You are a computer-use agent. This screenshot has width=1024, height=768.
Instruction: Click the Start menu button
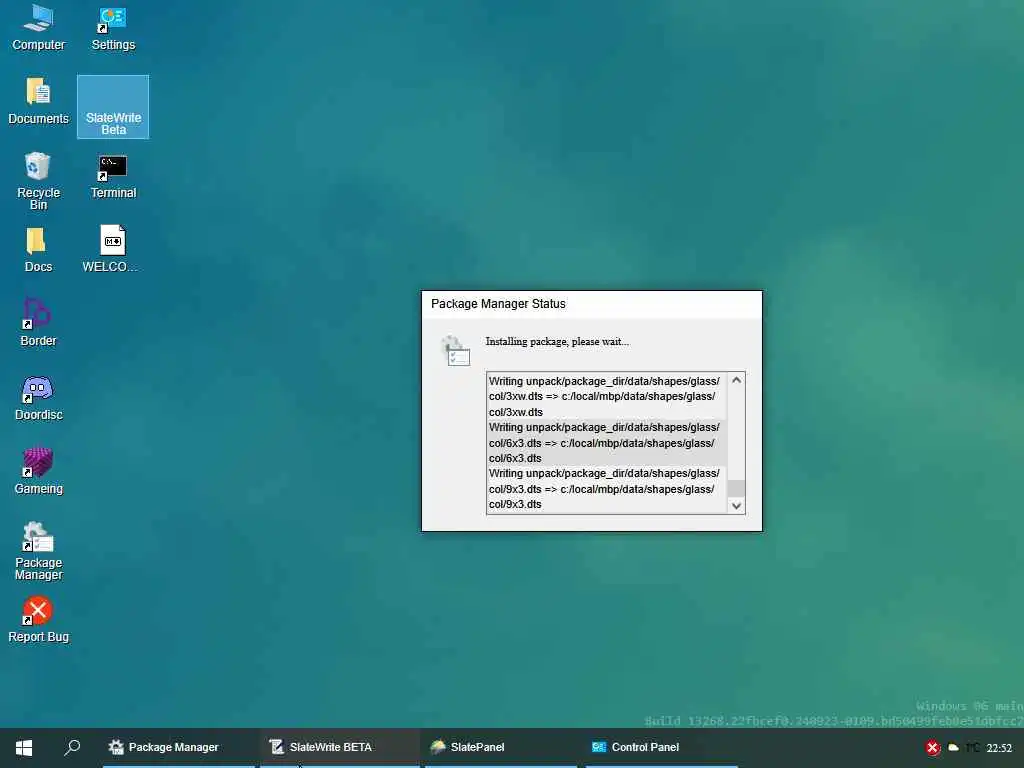(24, 747)
